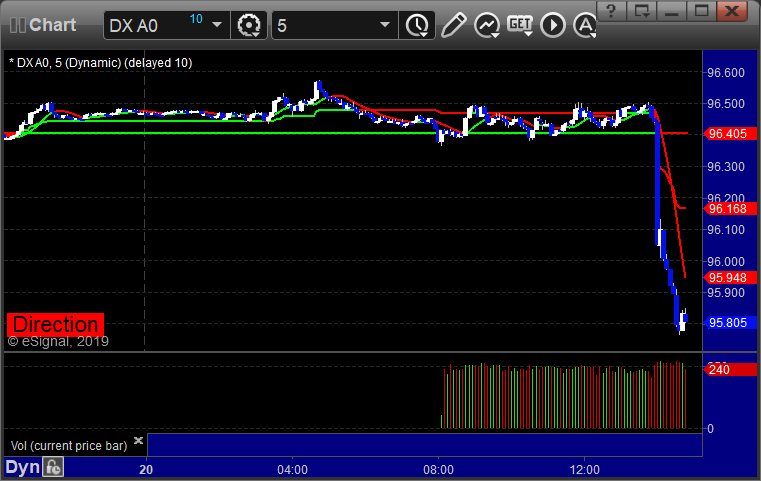
Task: Click the Vol (current price bar) label
Action: pos(68,444)
